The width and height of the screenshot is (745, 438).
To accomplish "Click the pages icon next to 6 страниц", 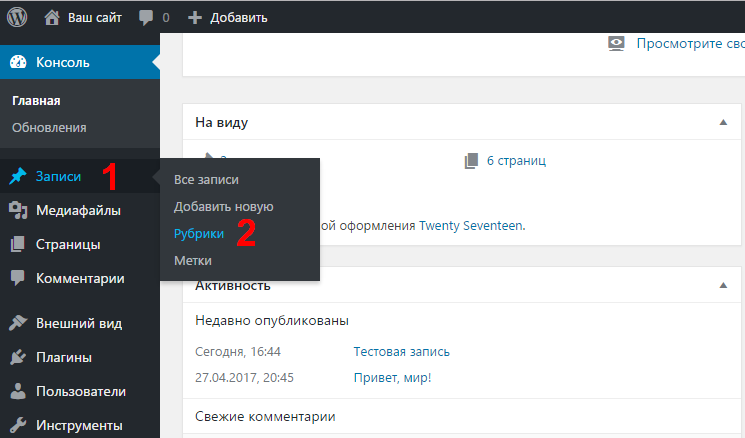I will point(471,161).
